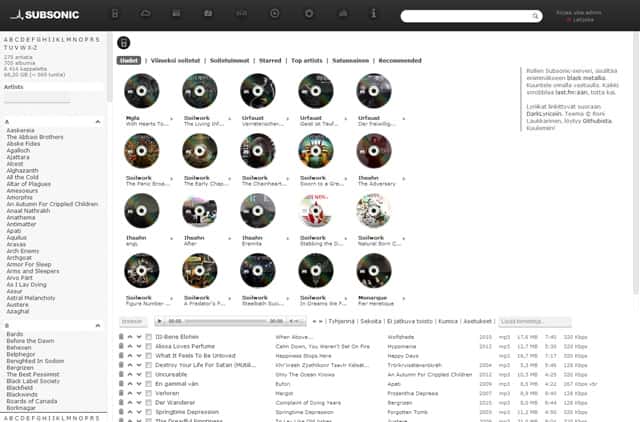The image size is (640, 422).
Task: Open artist 'Amorphis' in sidebar
Action: tap(20, 197)
